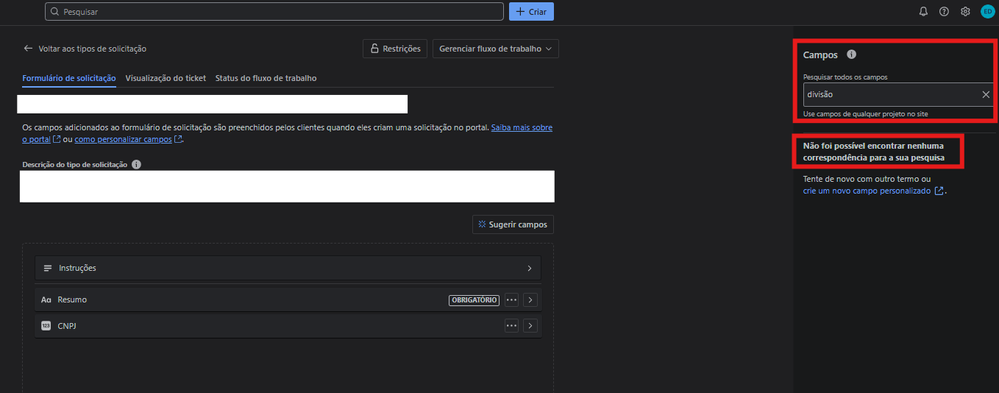Click the OBRIGATÓRIO badge on Resumo
This screenshot has height=393, width=999.
(x=474, y=300)
